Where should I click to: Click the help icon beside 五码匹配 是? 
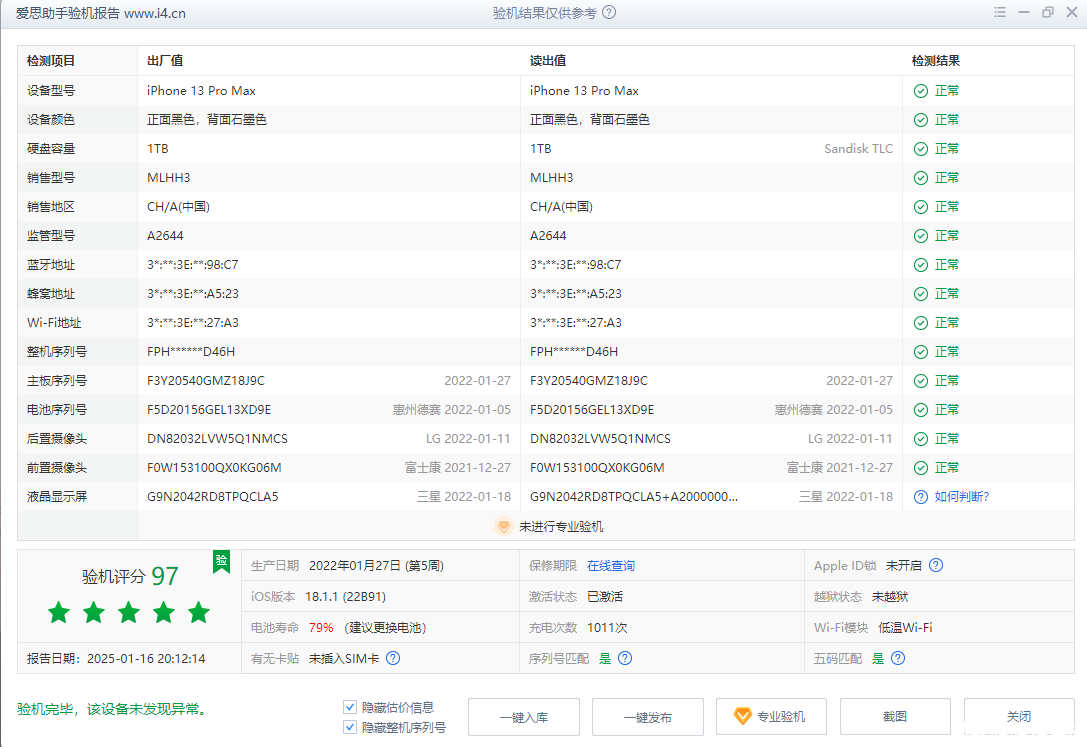click(x=898, y=658)
